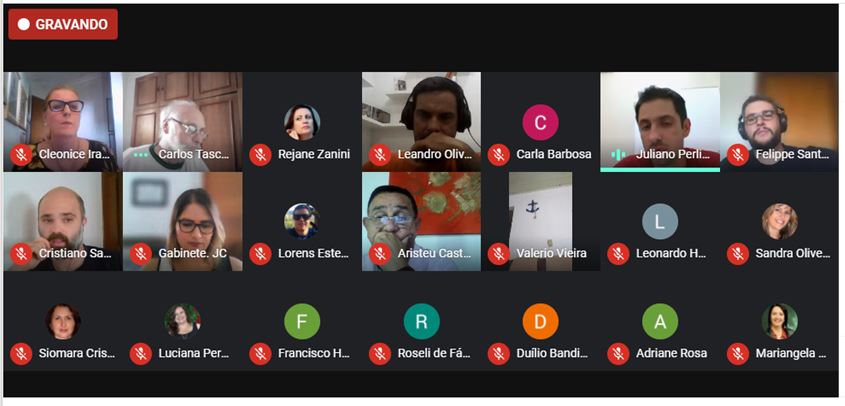845x406 pixels.
Task: Select the orange D avatar for Duílio Bandi
Action: [x=540, y=321]
